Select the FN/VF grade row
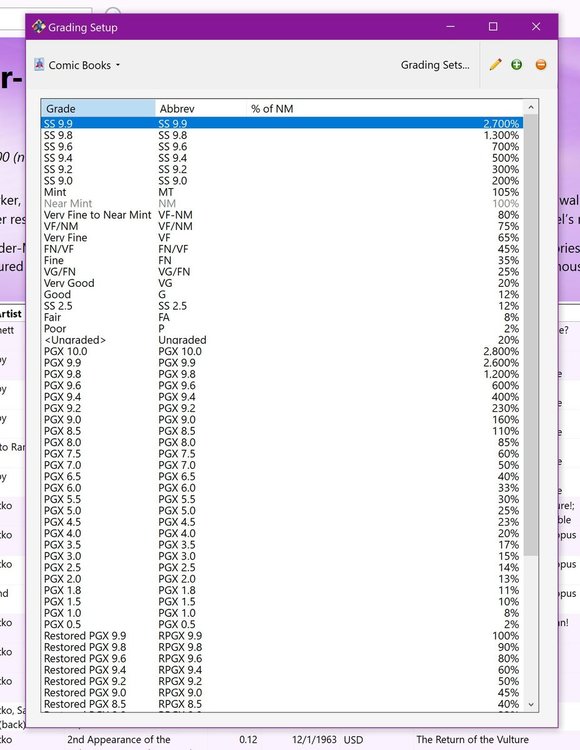This screenshot has width=580, height=750. coord(282,249)
